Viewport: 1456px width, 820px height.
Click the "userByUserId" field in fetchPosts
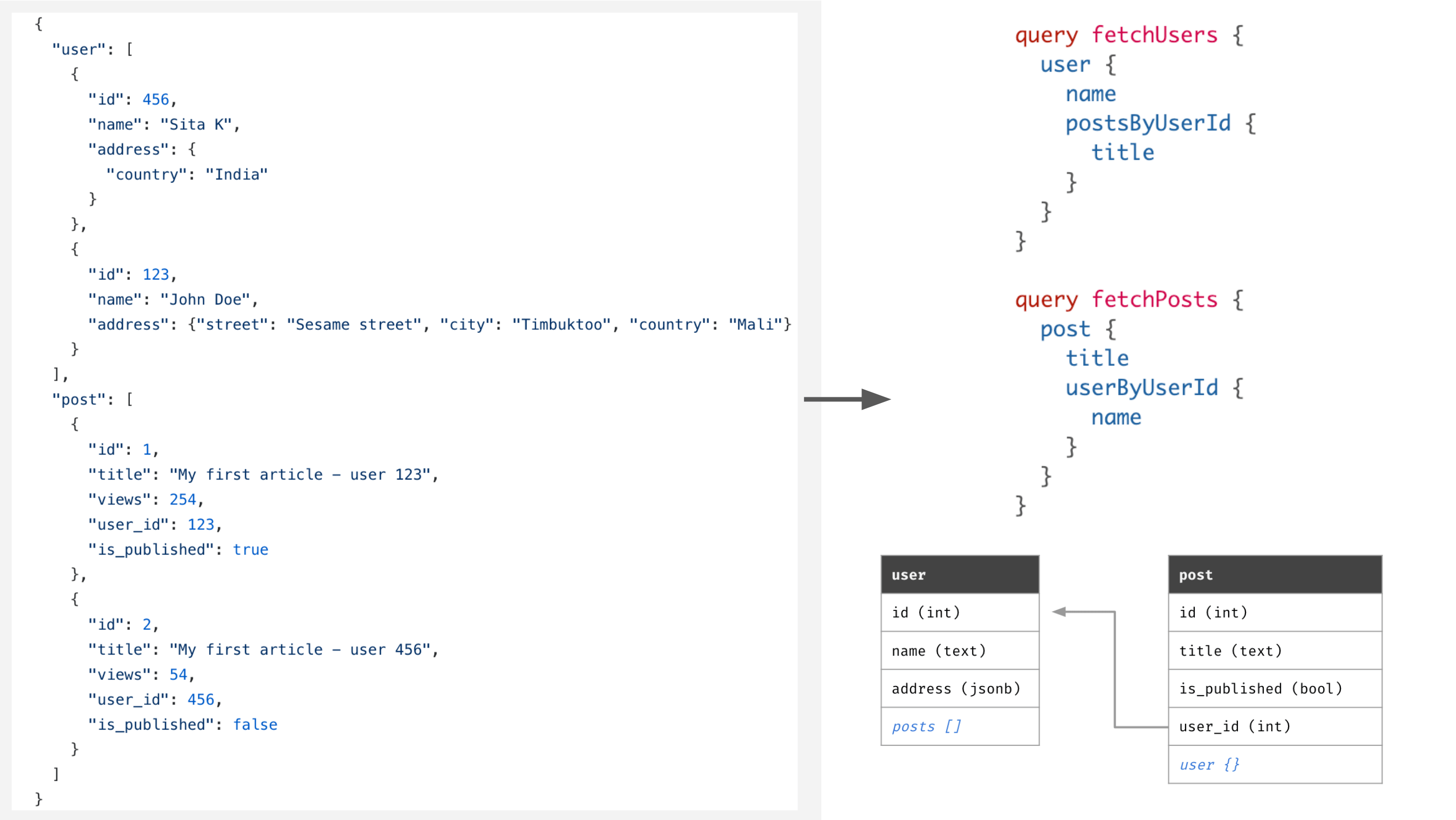pos(1141,388)
